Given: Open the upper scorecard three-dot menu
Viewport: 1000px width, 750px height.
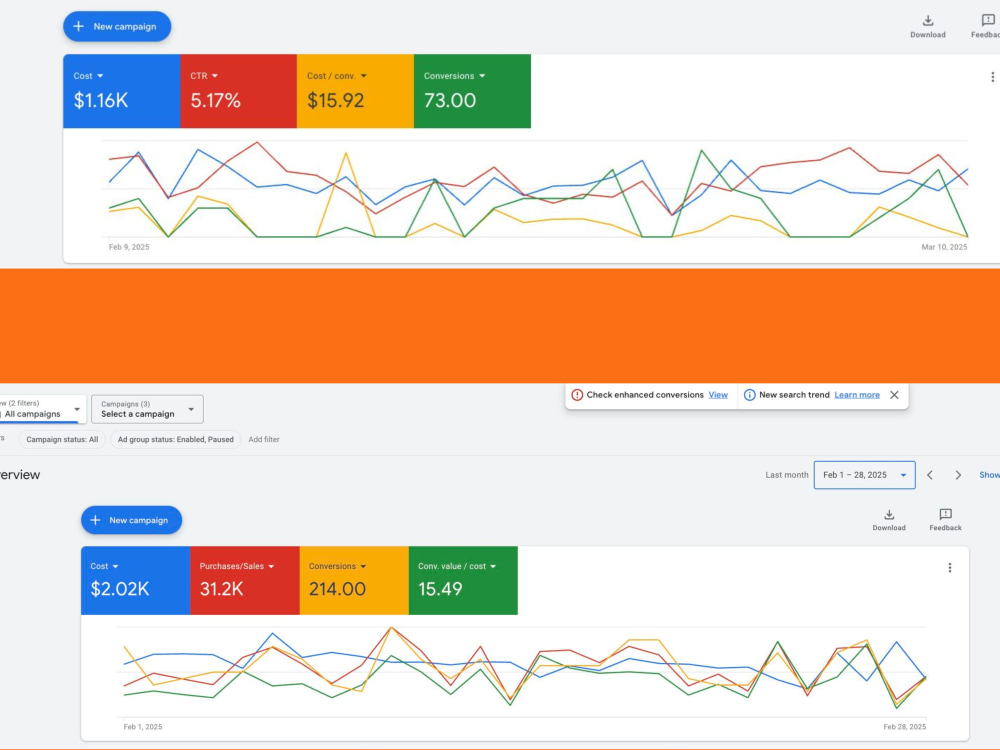Looking at the screenshot, I should (x=992, y=77).
